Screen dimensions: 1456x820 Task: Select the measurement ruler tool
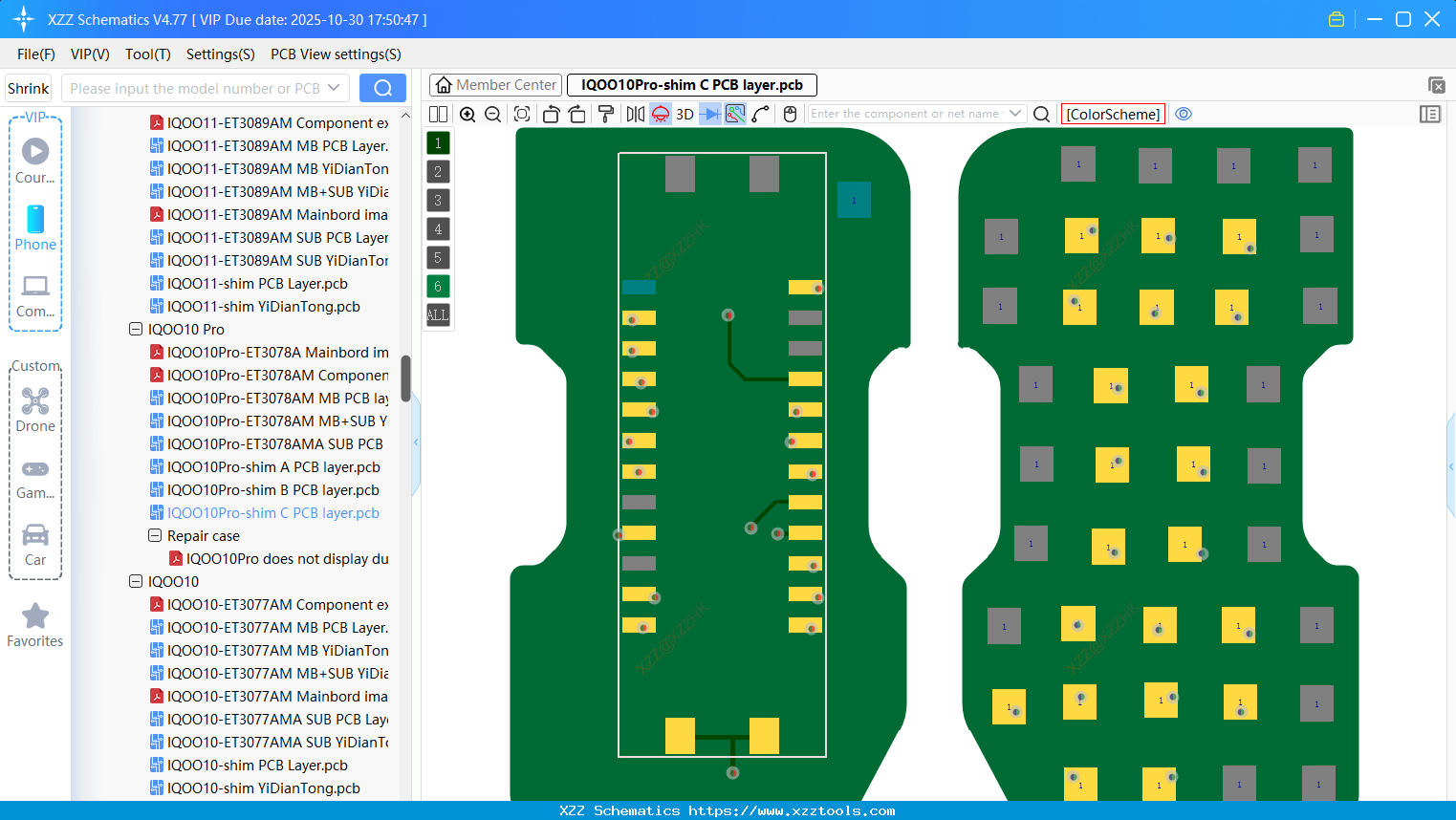735,114
